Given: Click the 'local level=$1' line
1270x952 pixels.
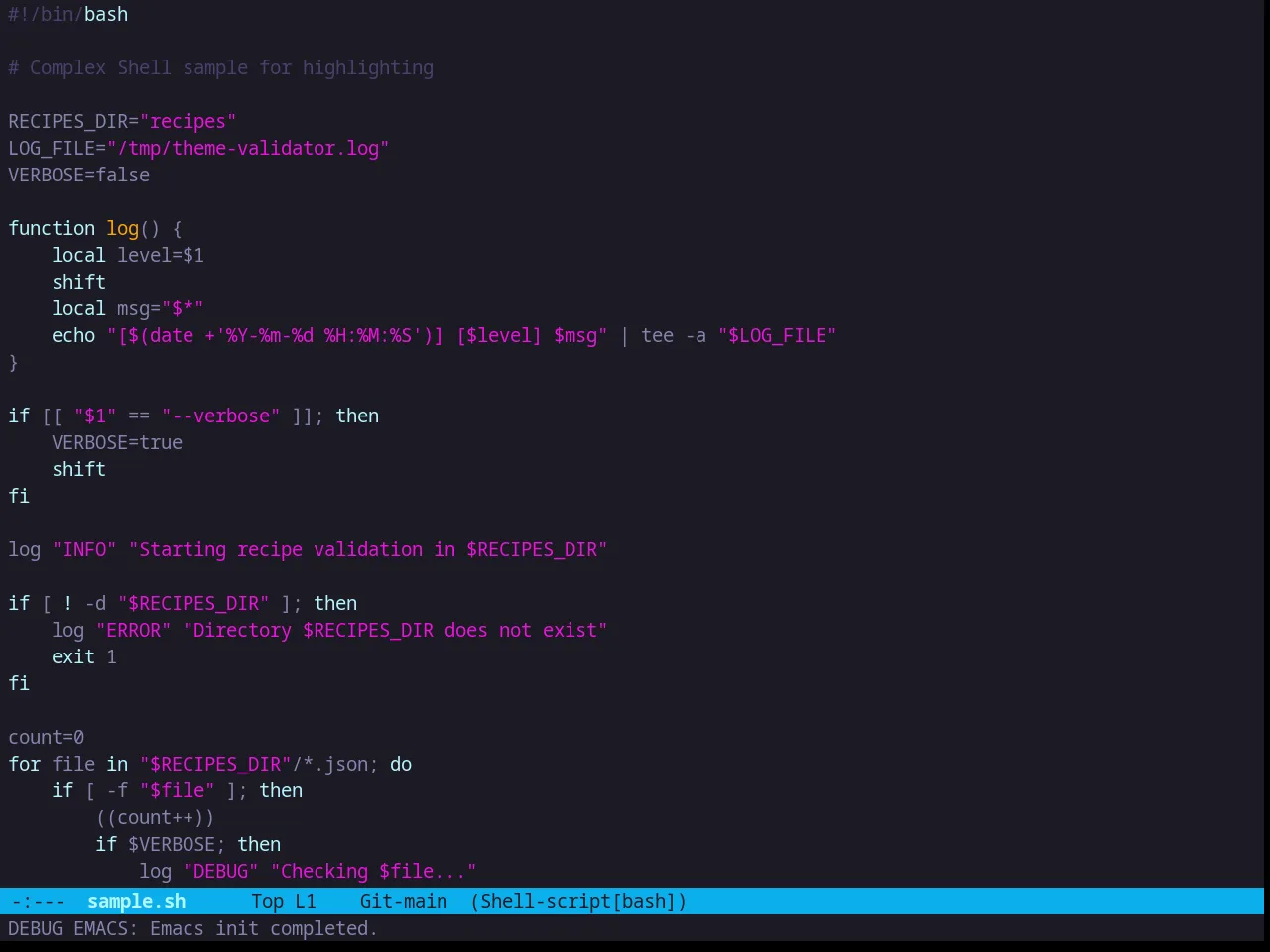Looking at the screenshot, I should pyautogui.click(x=128, y=255).
